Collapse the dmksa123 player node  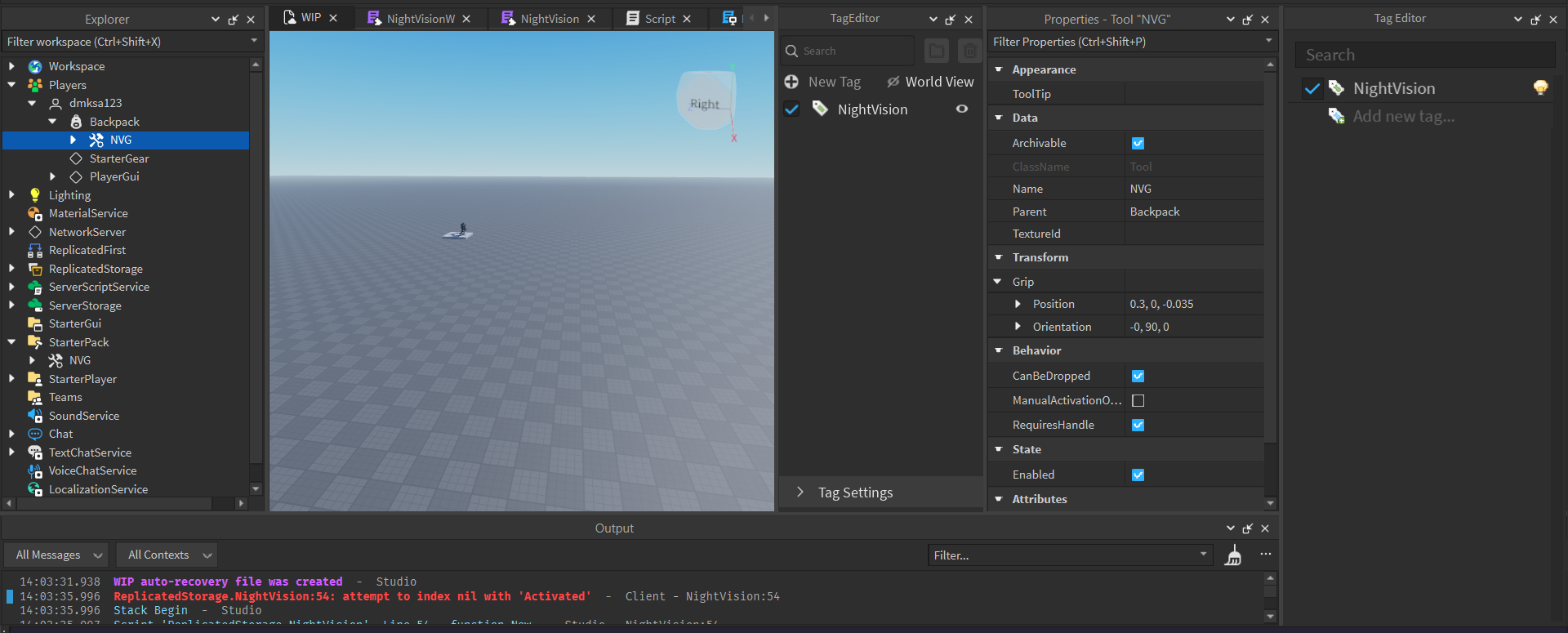coord(32,103)
